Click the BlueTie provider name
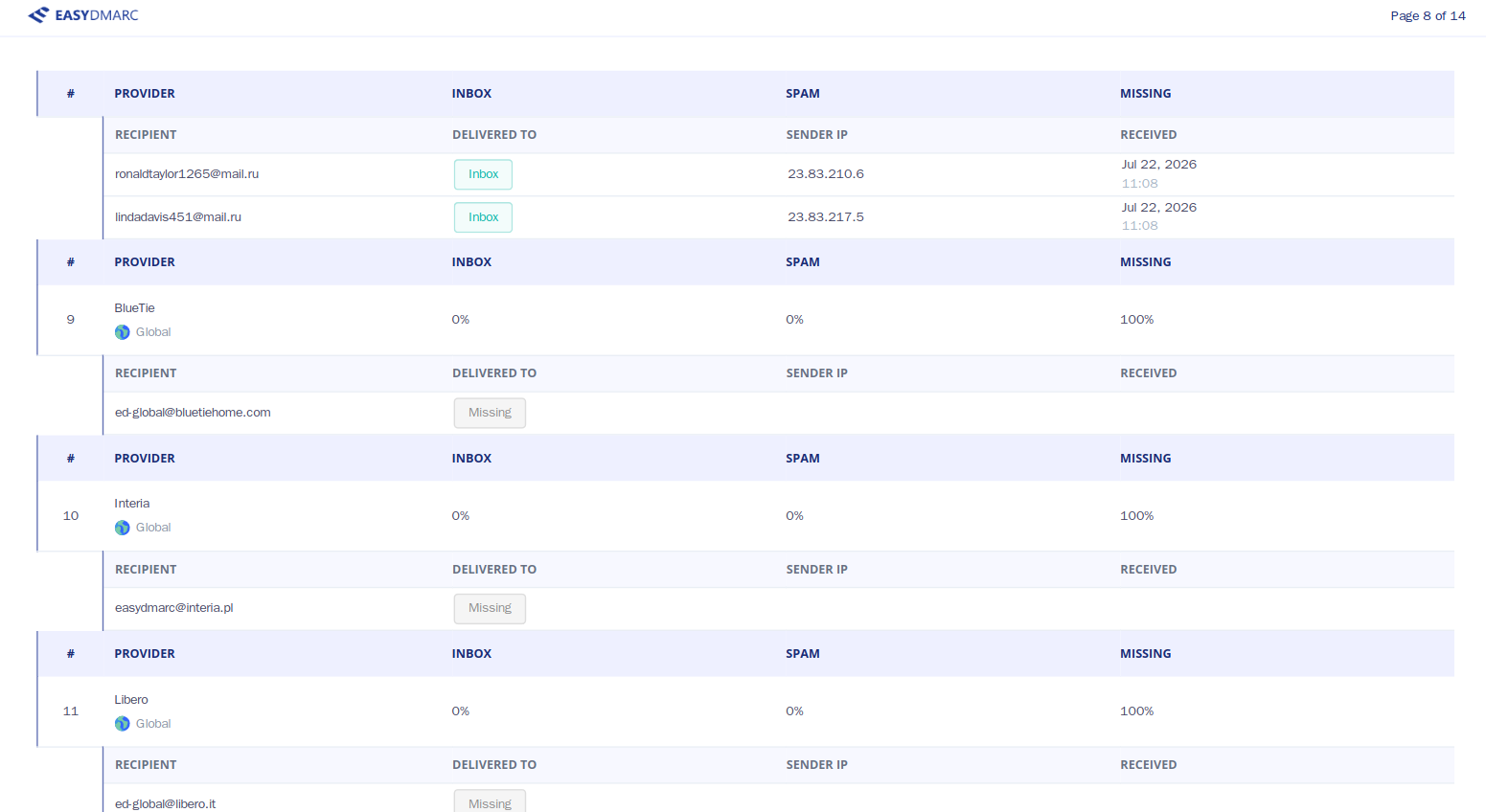Image resolution: width=1486 pixels, height=812 pixels. click(x=134, y=308)
